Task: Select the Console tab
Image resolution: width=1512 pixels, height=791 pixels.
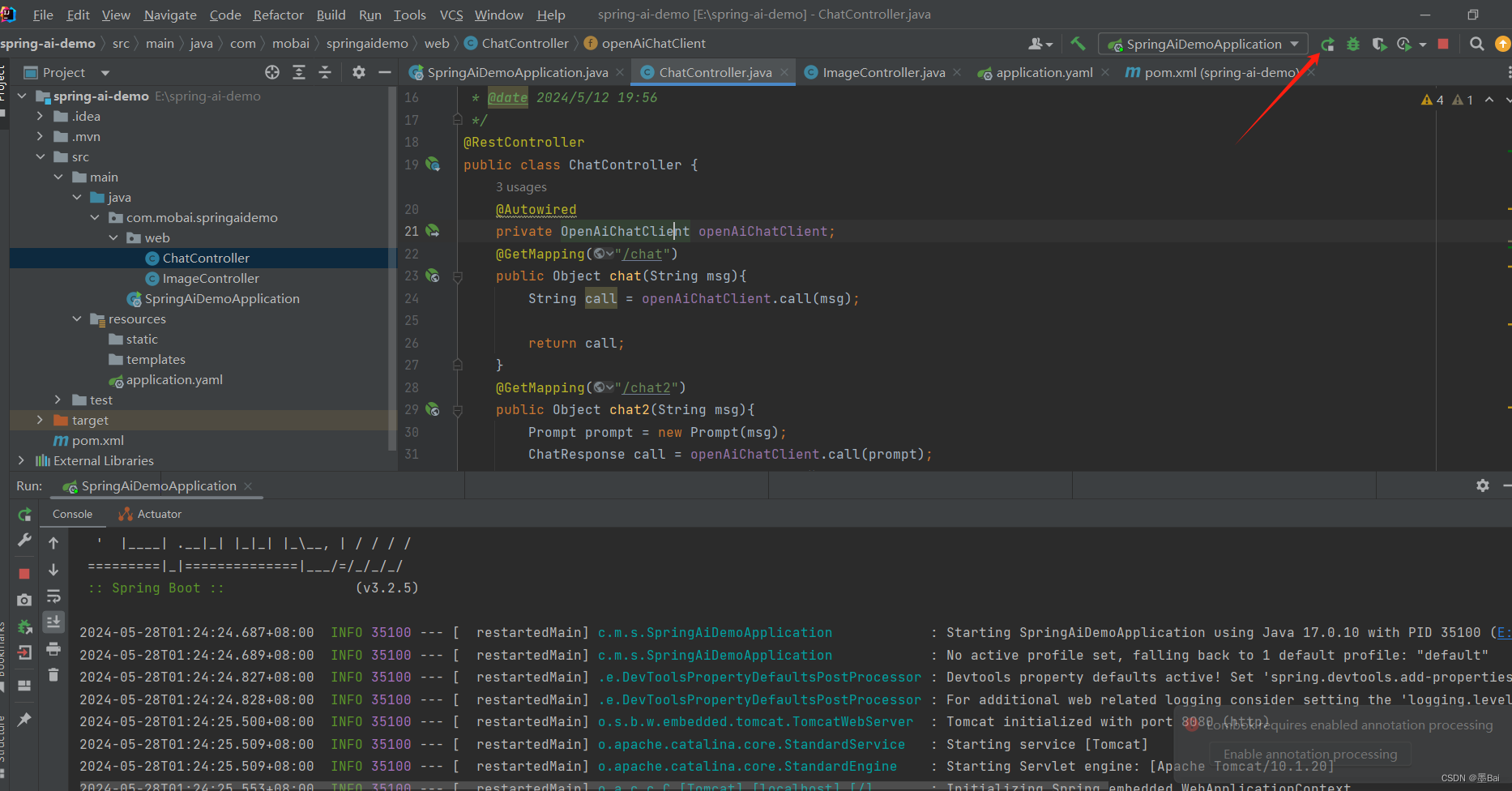Action: (72, 514)
